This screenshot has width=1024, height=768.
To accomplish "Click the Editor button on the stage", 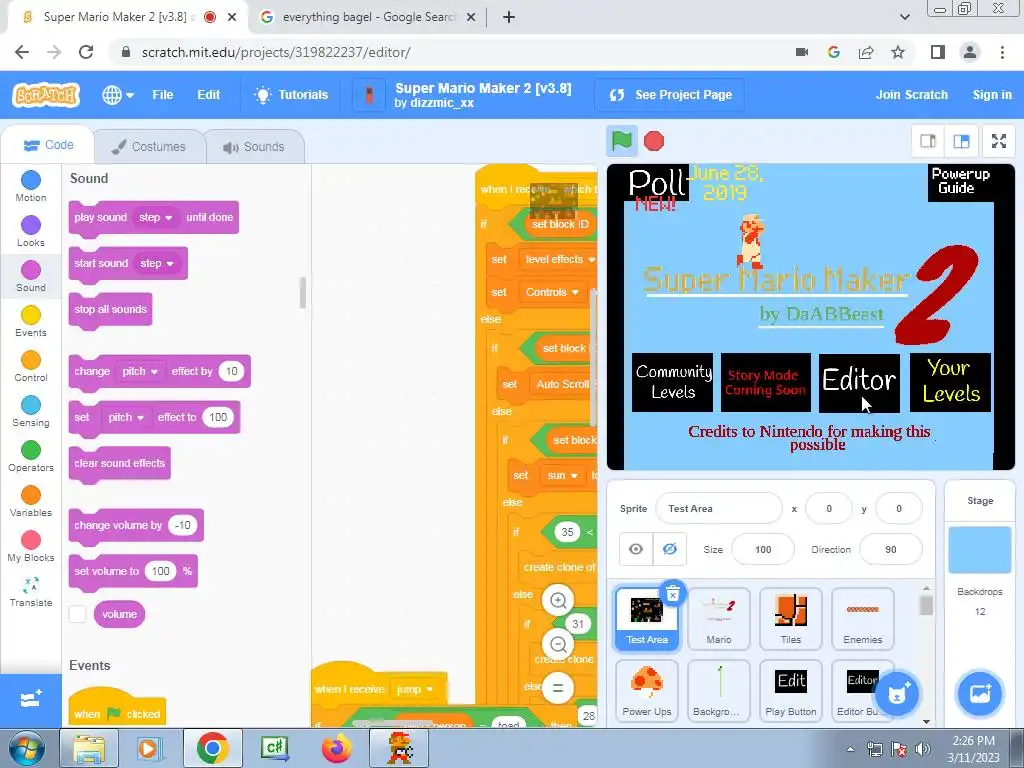I will [x=859, y=382].
